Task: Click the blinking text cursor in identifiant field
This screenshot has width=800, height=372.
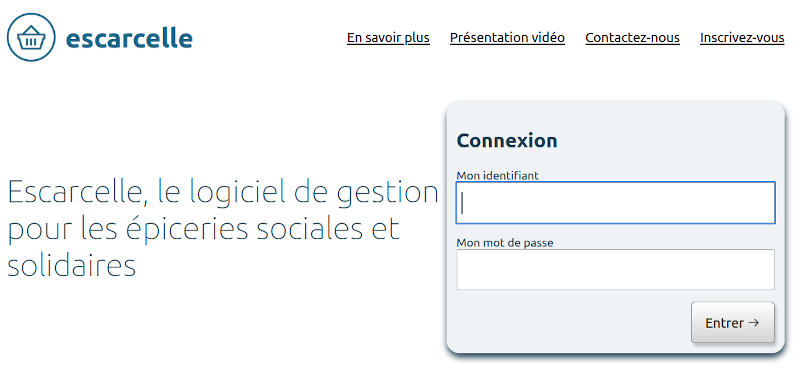Action: [x=462, y=203]
